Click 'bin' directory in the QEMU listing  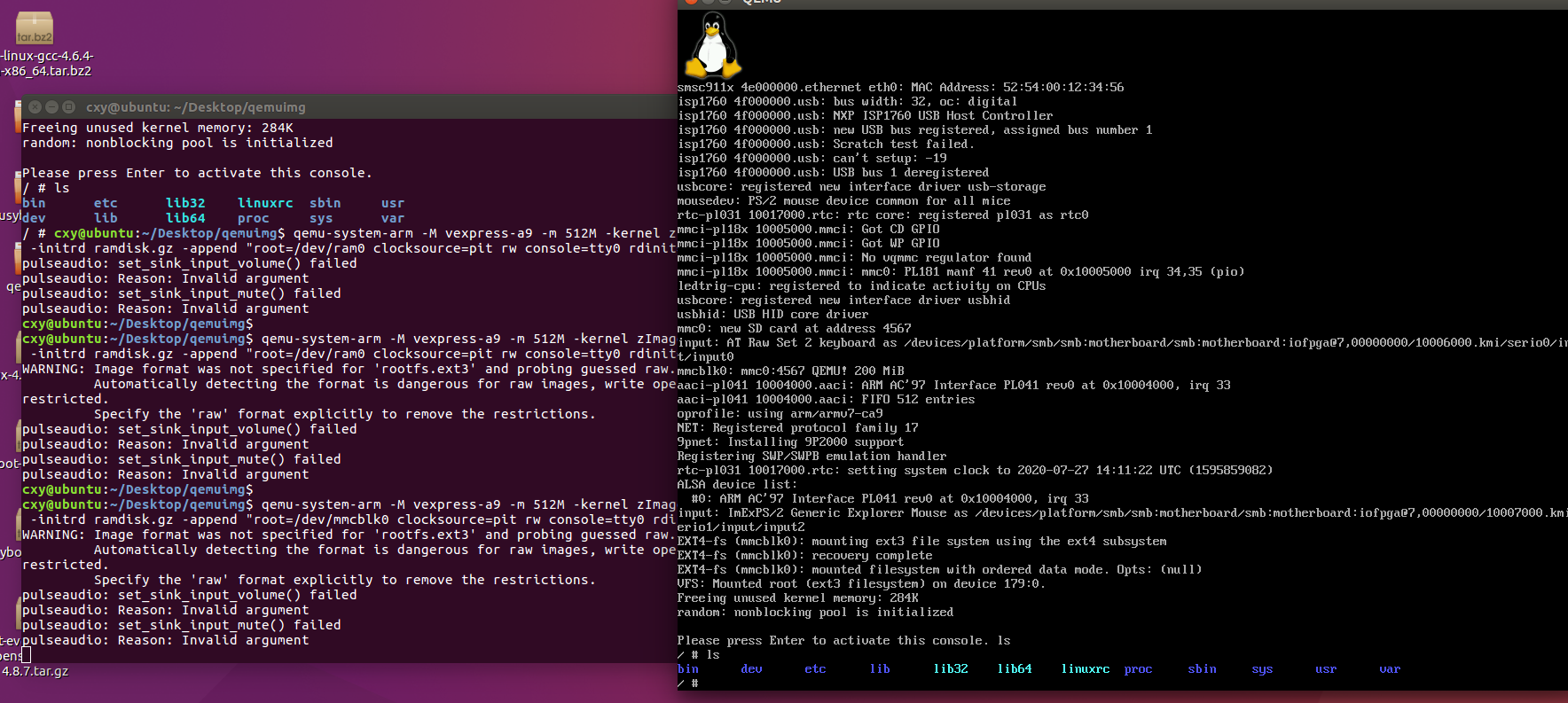[x=688, y=669]
